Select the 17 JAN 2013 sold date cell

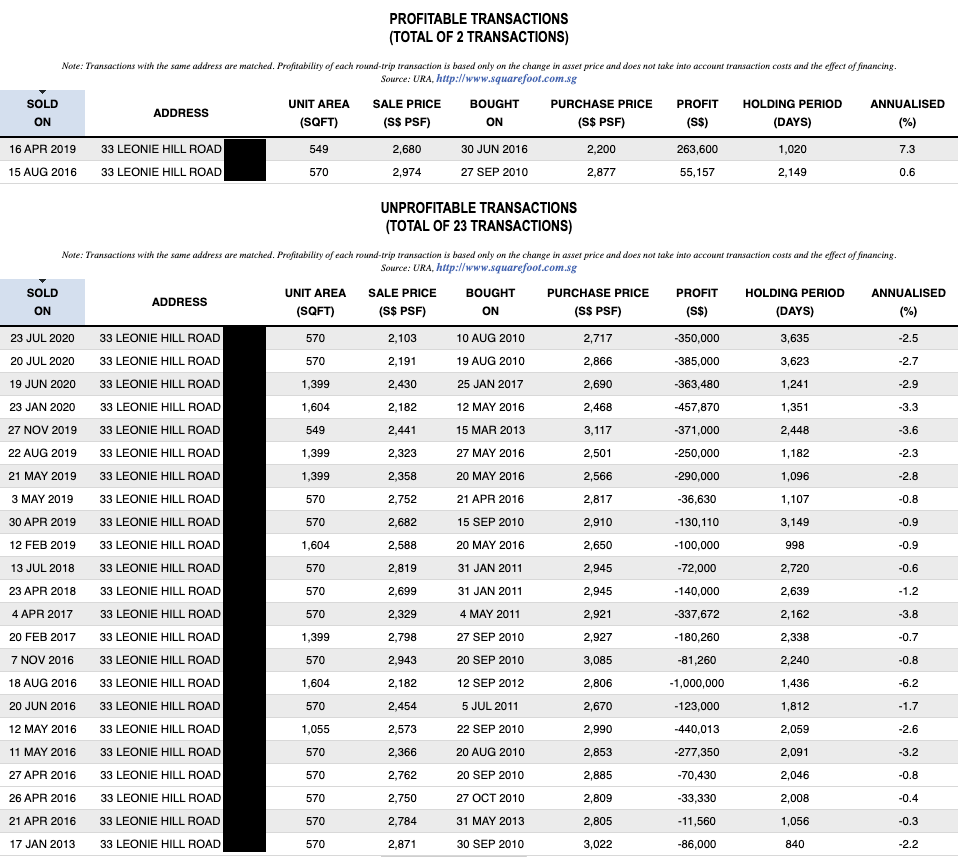[x=42, y=844]
